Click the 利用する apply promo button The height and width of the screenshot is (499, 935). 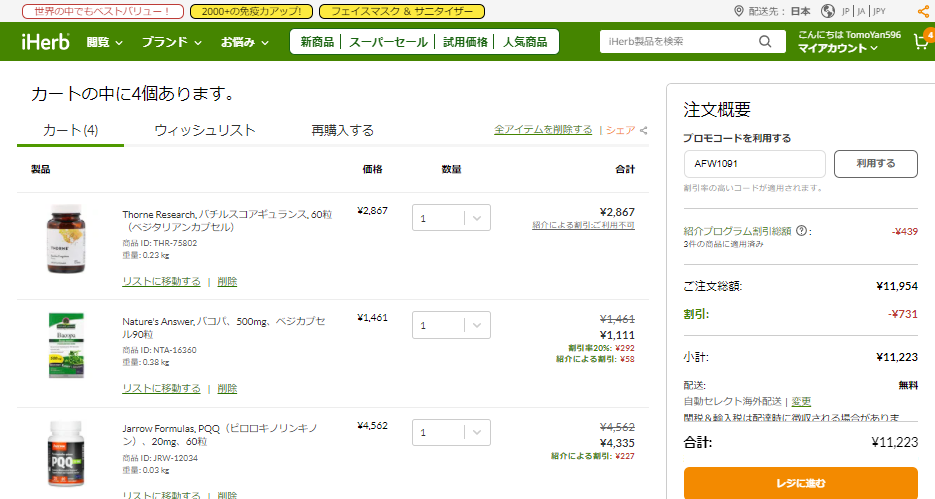click(875, 163)
